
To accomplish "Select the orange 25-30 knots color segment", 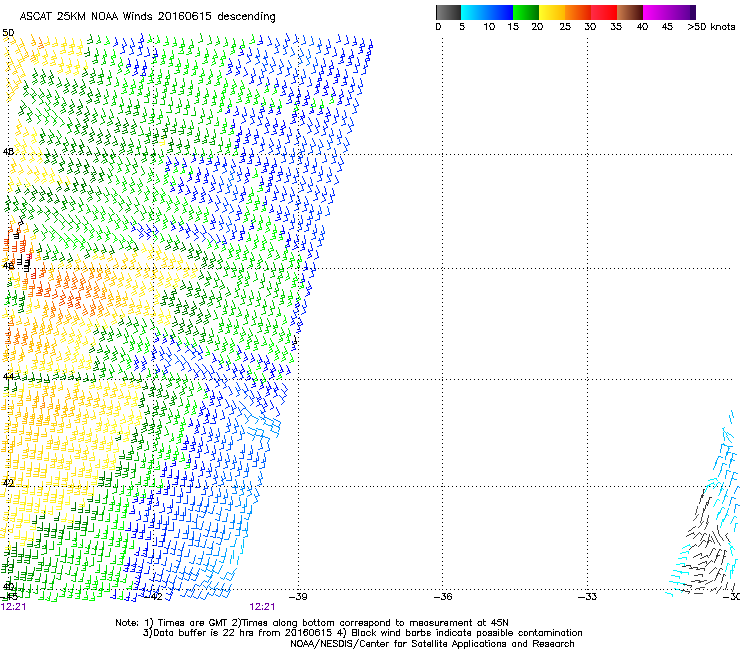I will coord(578,12).
